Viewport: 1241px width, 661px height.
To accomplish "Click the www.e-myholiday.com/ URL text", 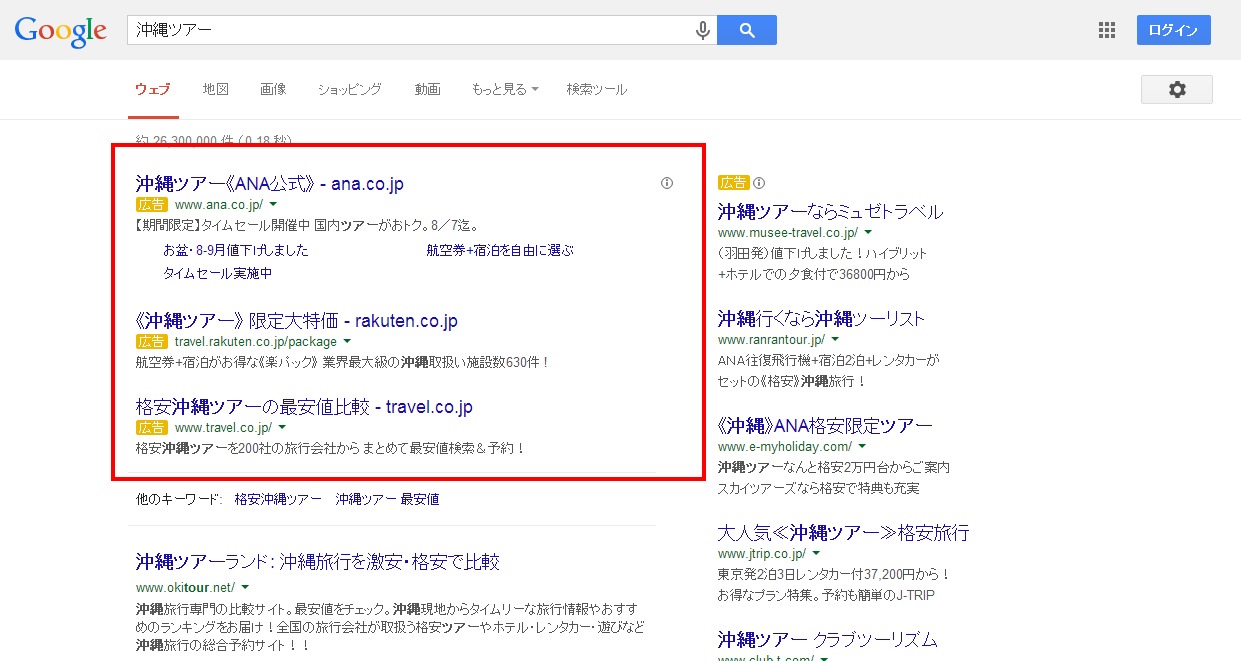I will [x=785, y=447].
